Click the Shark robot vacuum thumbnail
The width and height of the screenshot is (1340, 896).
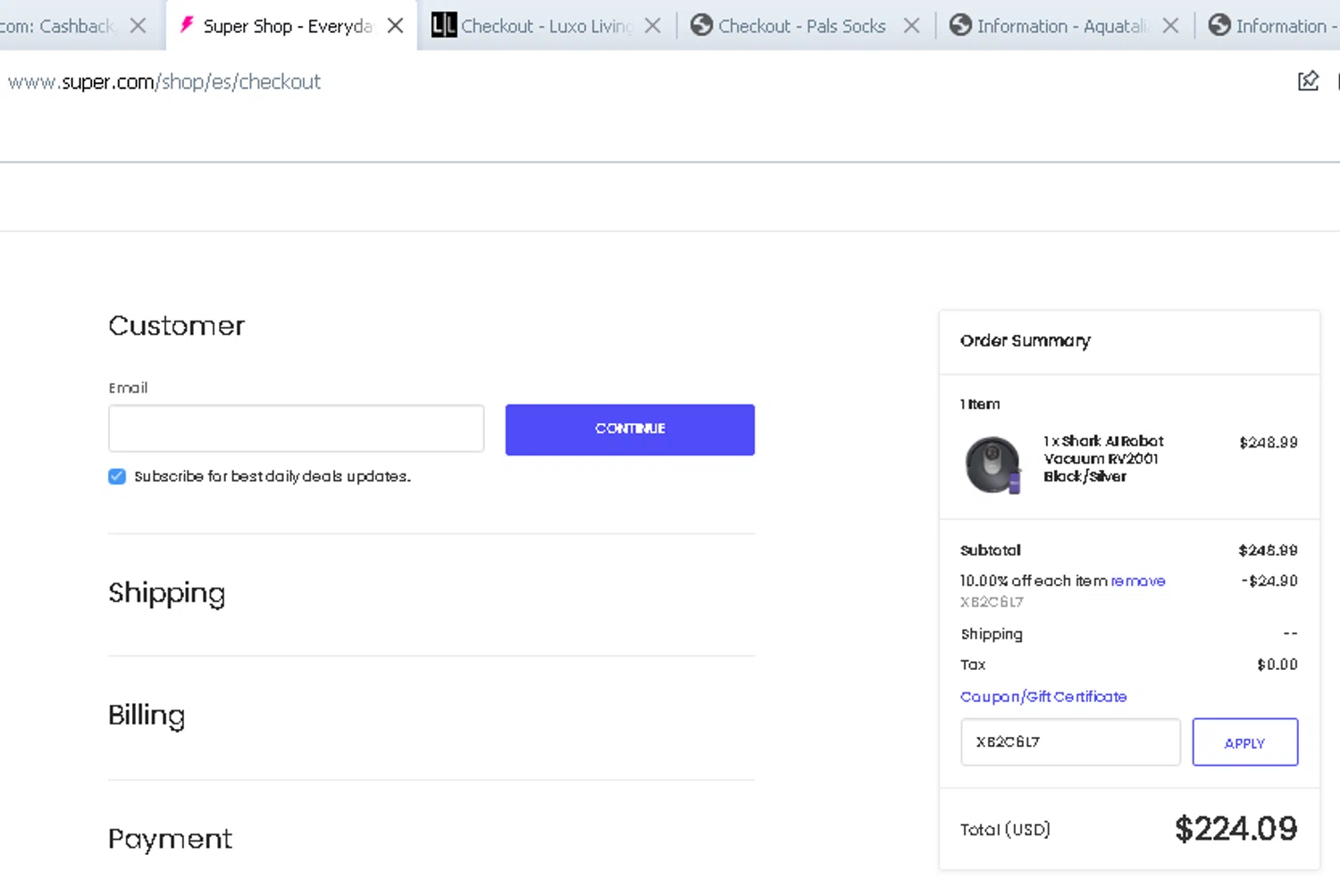[992, 465]
